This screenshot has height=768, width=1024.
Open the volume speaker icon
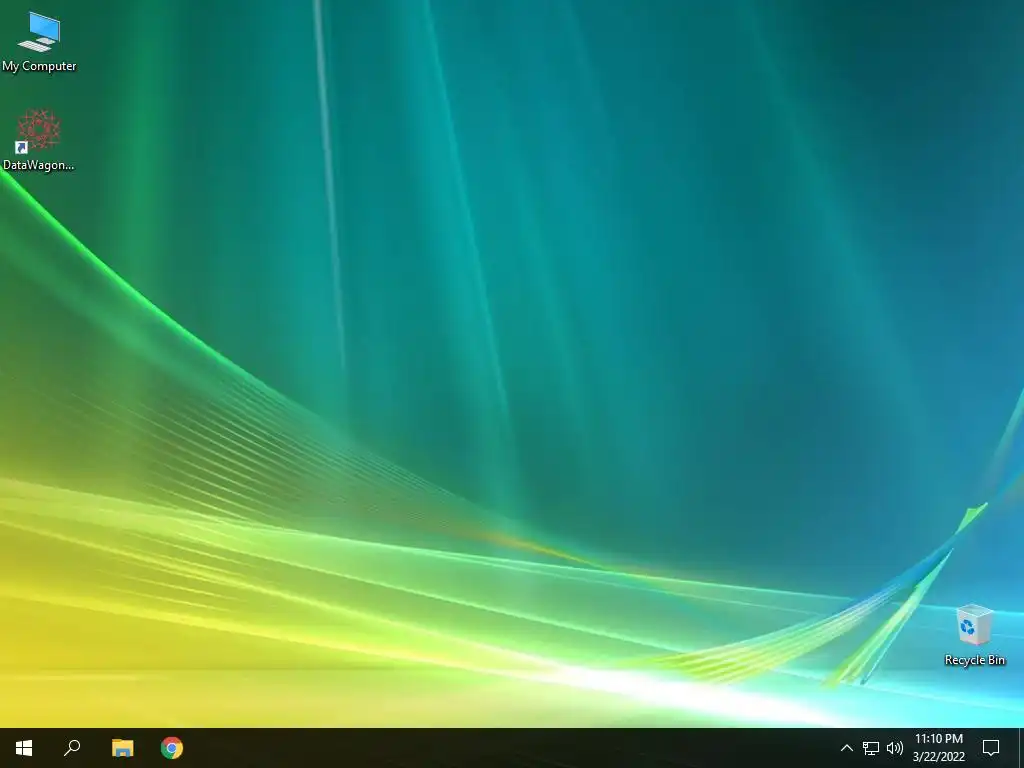point(895,748)
